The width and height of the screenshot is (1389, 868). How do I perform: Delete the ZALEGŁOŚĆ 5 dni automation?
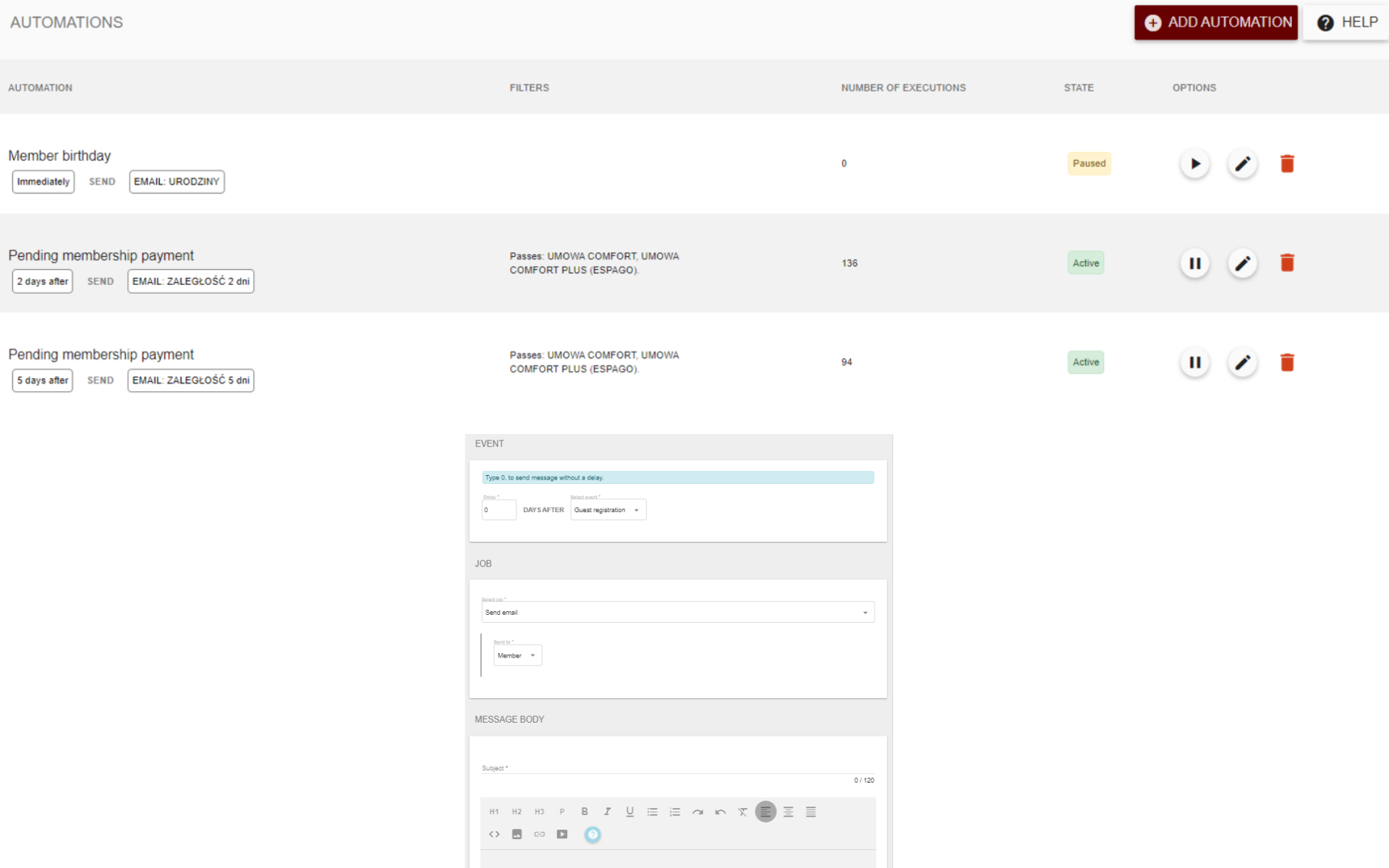1287,362
